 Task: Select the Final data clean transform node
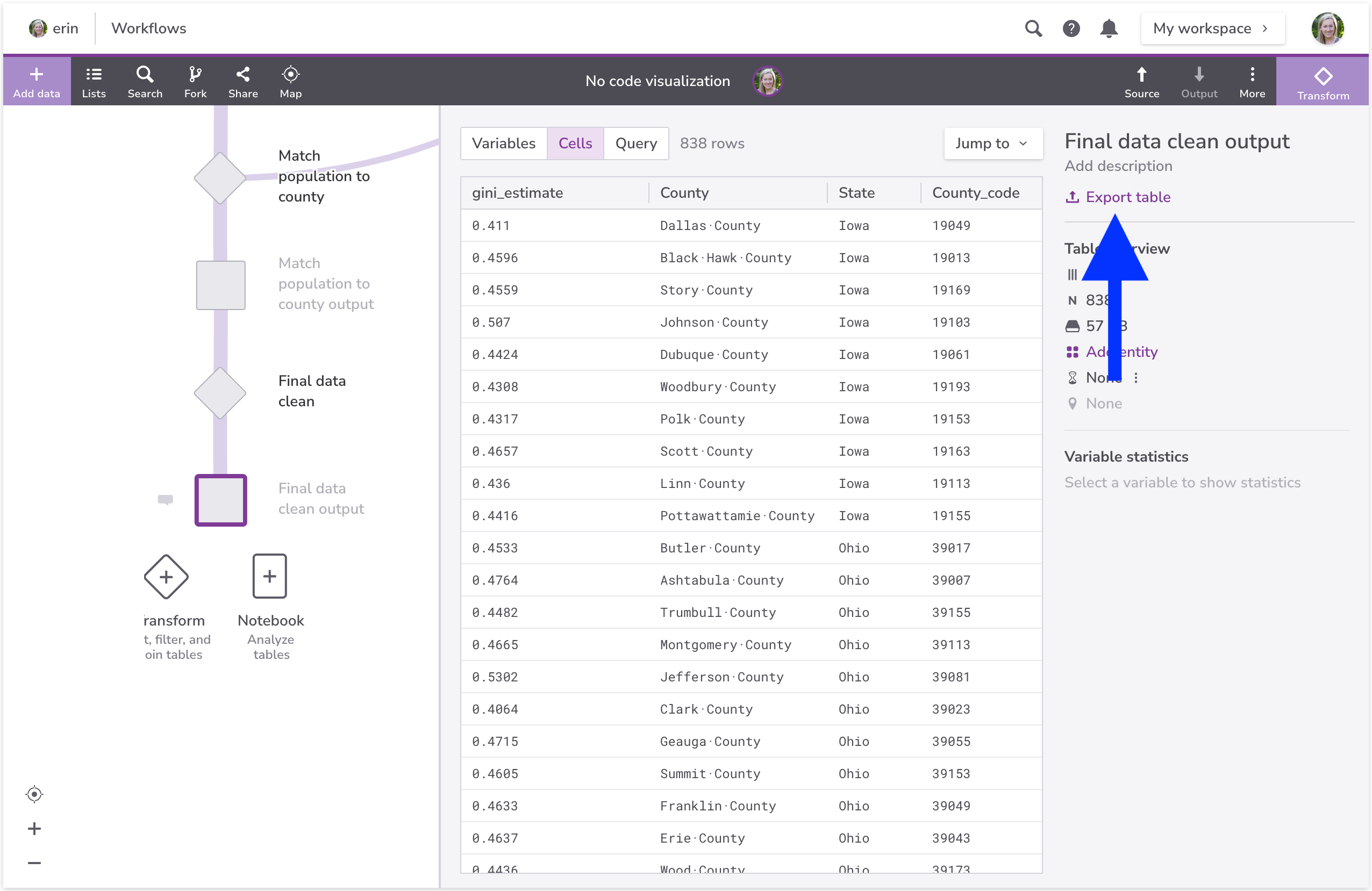pos(220,392)
